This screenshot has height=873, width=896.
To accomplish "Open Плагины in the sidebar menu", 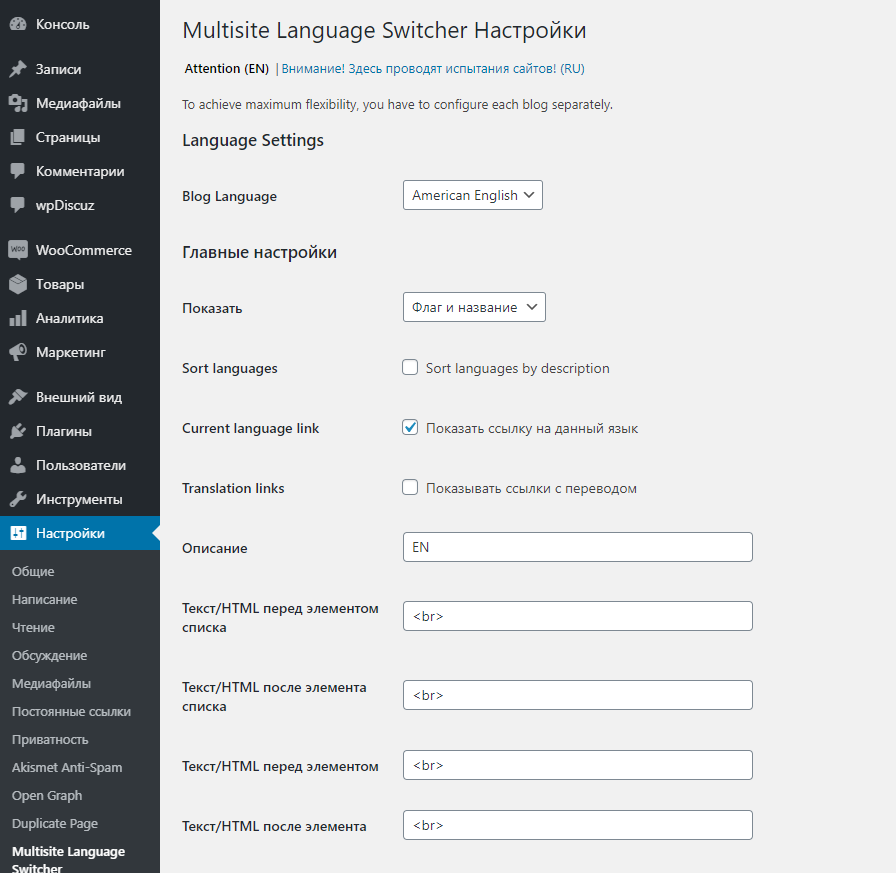I will pos(64,431).
